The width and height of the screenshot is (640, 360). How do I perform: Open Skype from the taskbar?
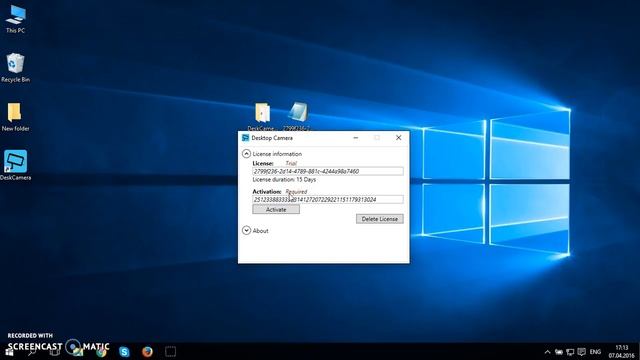[x=124, y=351]
